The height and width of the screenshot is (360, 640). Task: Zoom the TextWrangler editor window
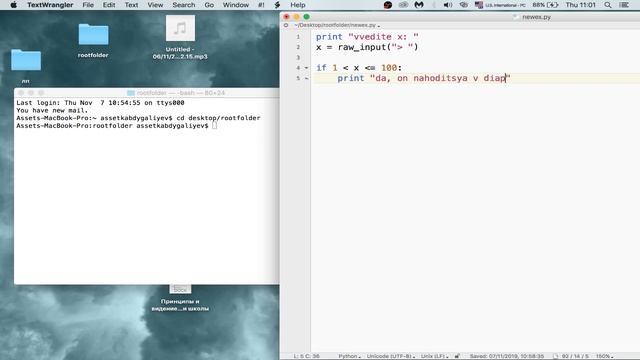tap(306, 17)
